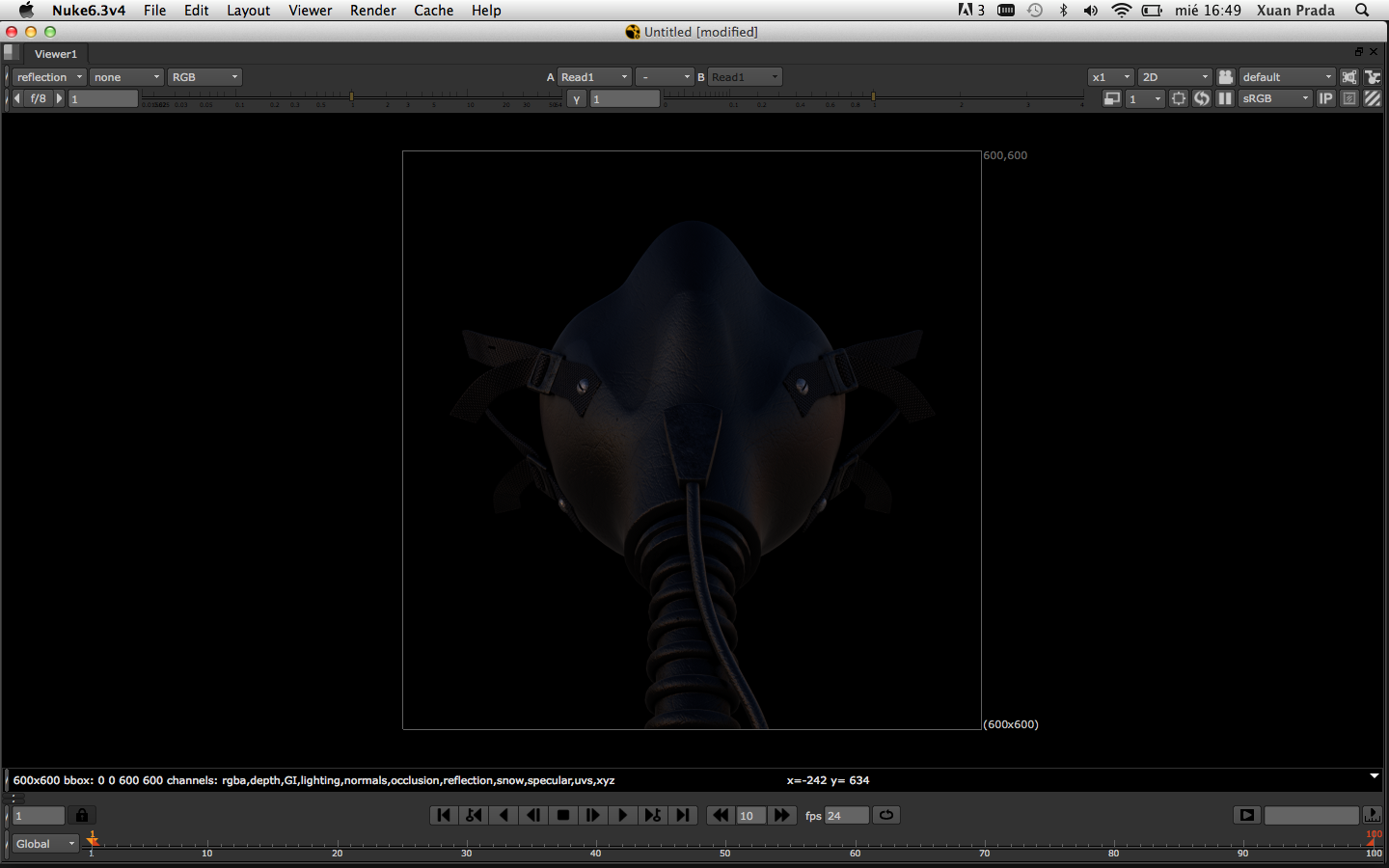Skip back by frame increment button

click(x=721, y=815)
